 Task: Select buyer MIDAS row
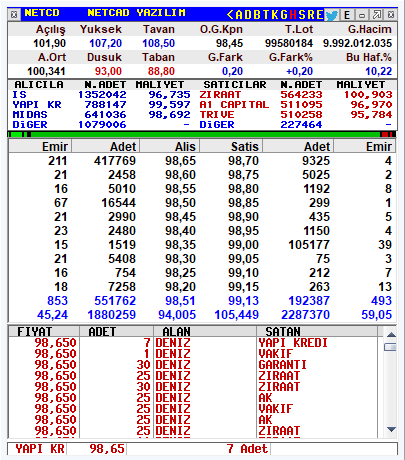pyautogui.click(x=101, y=115)
